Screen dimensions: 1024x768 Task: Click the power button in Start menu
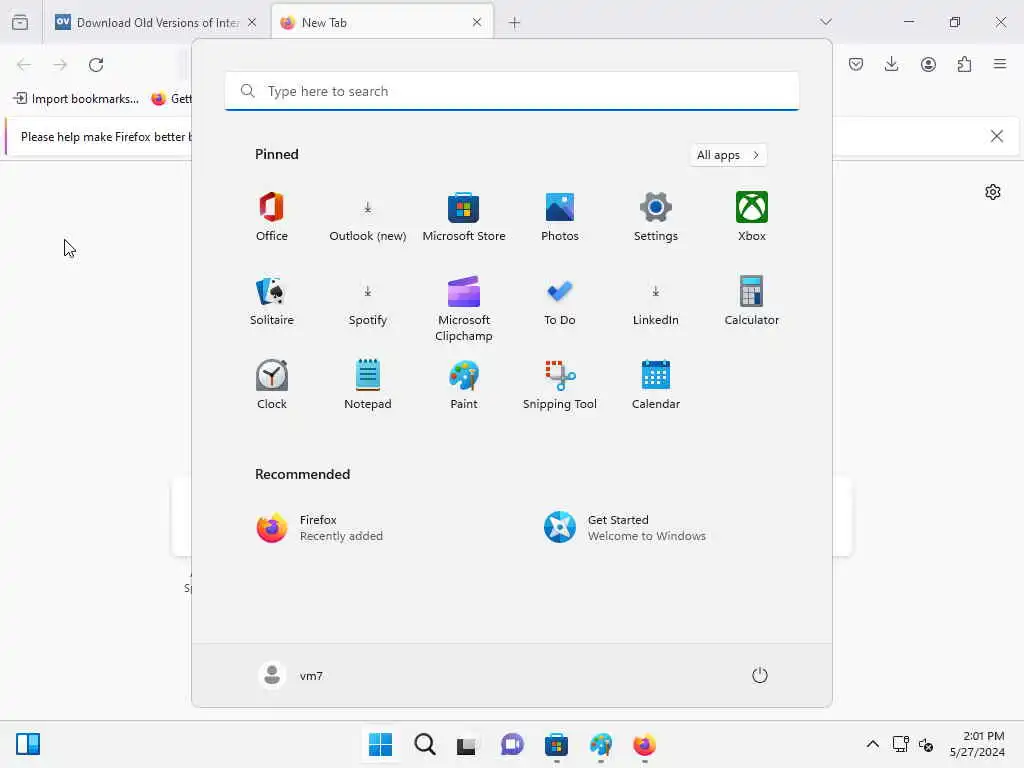(760, 675)
